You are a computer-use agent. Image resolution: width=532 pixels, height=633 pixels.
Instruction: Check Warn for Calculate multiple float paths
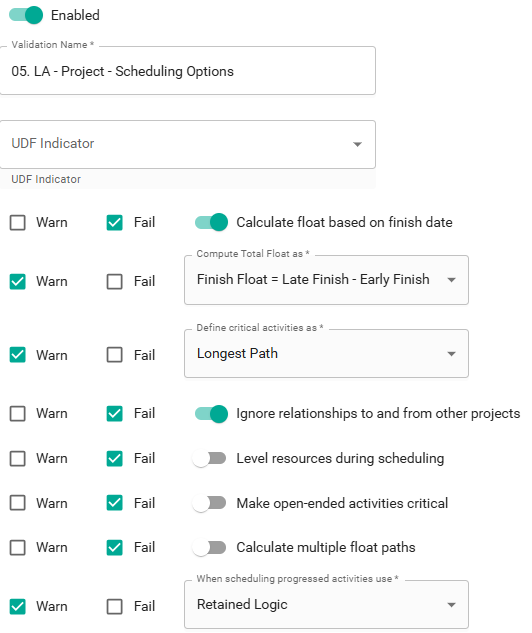tap(18, 548)
